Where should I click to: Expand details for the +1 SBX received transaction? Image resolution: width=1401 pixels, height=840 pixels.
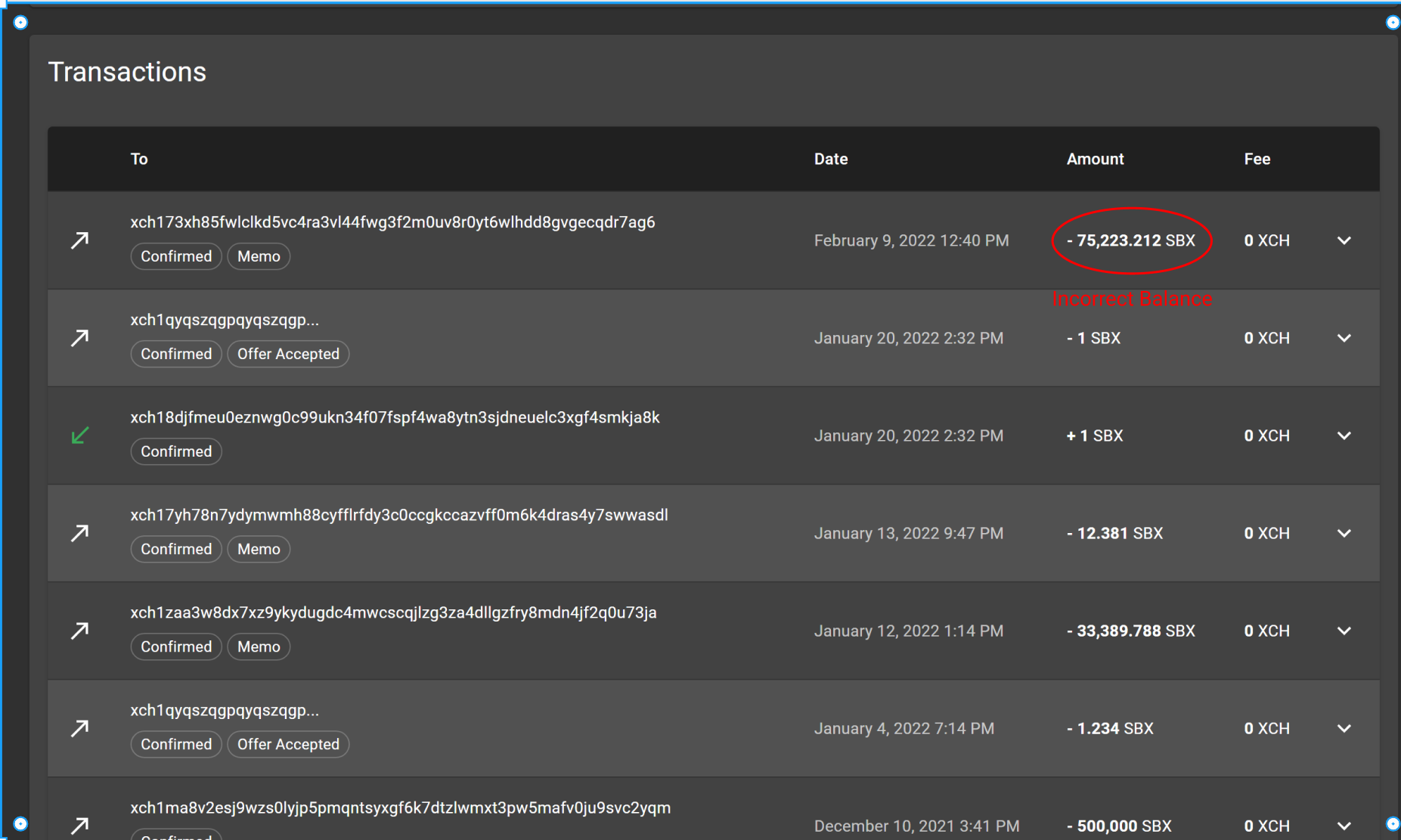[1345, 436]
